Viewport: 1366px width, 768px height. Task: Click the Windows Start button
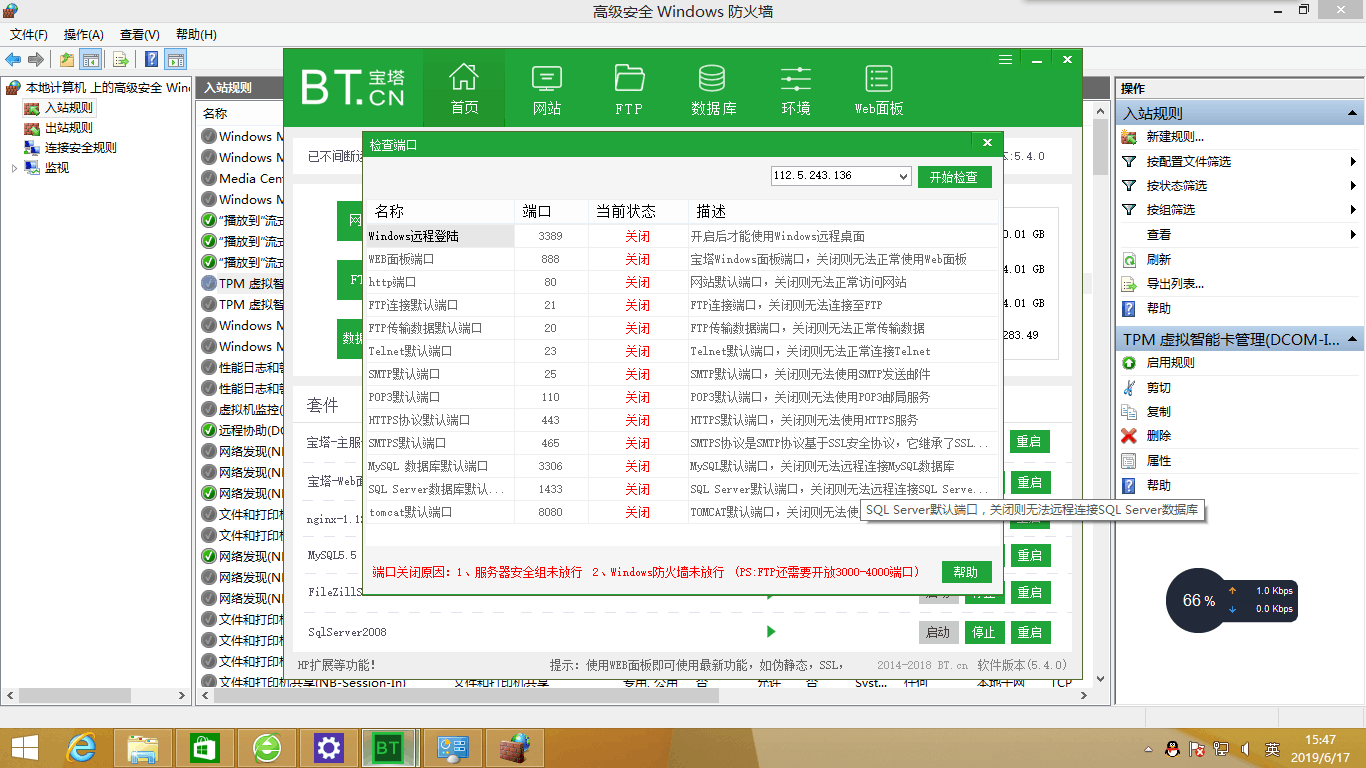tap(25, 747)
